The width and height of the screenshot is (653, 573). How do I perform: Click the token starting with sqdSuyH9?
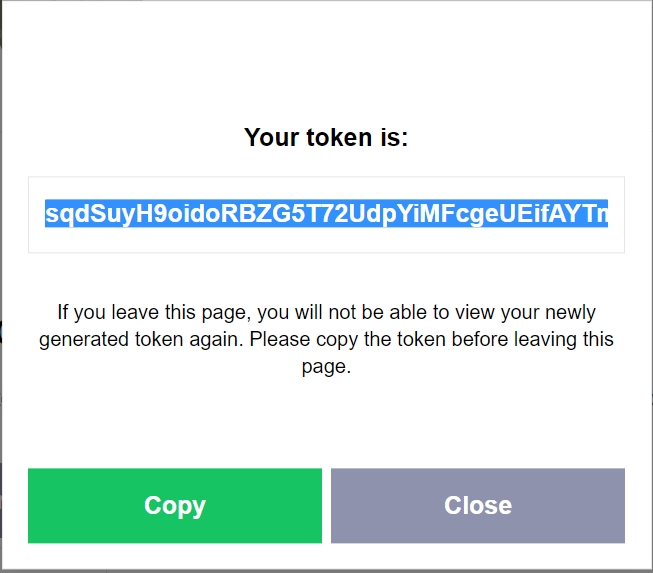[x=326, y=214]
